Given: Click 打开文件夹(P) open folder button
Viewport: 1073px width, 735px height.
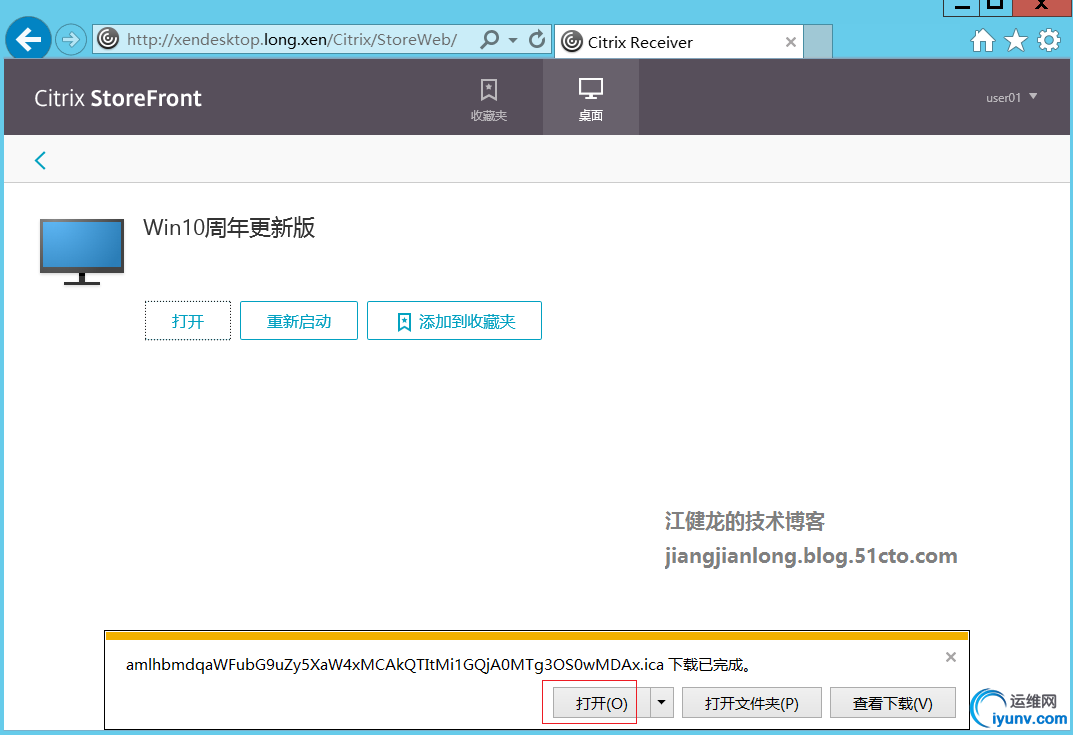Looking at the screenshot, I should 751,703.
